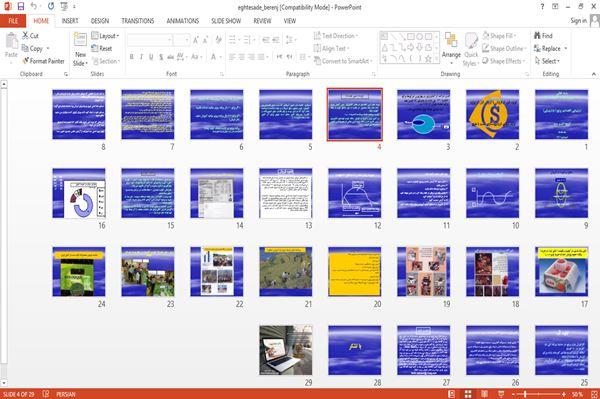
Task: Open Clipboard group dialog launcher
Action: click(66, 74)
